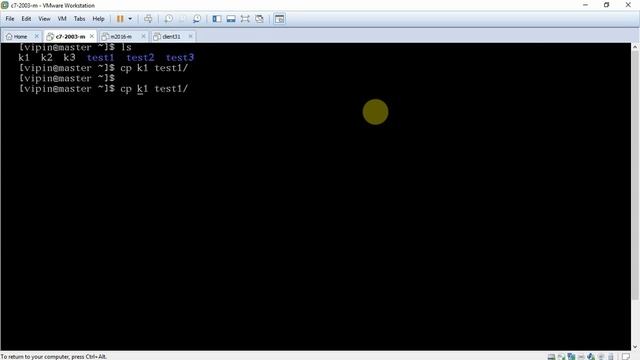Click scrollbar up arrow of console
The height and width of the screenshot is (360, 640).
pyautogui.click(x=635, y=47)
